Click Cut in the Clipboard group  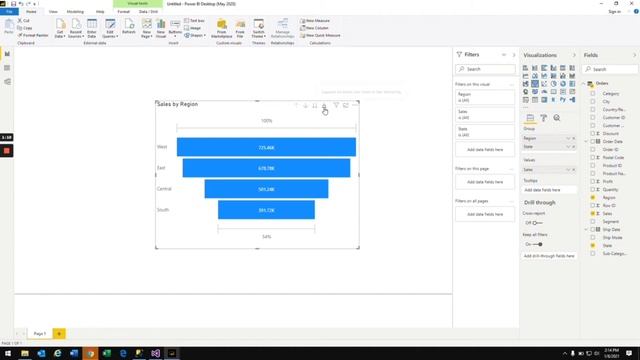23,20
